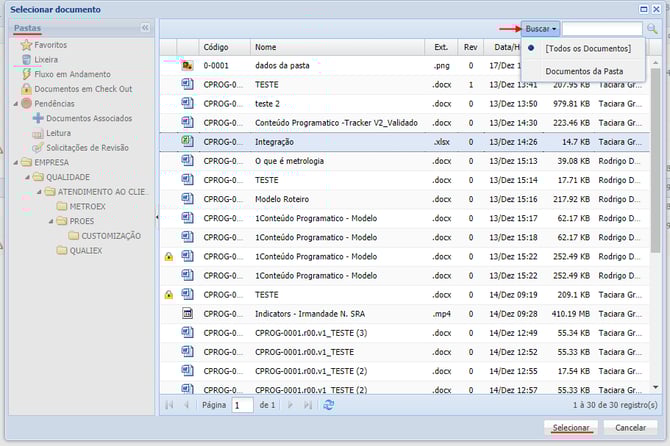Click the Excel icon of Integração row

[187, 141]
